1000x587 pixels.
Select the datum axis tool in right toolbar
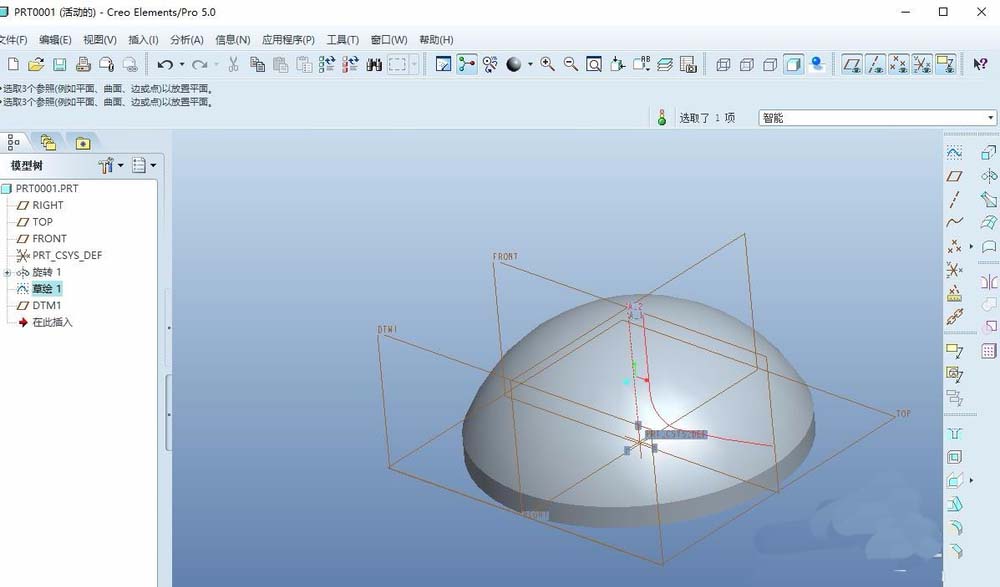pos(954,199)
